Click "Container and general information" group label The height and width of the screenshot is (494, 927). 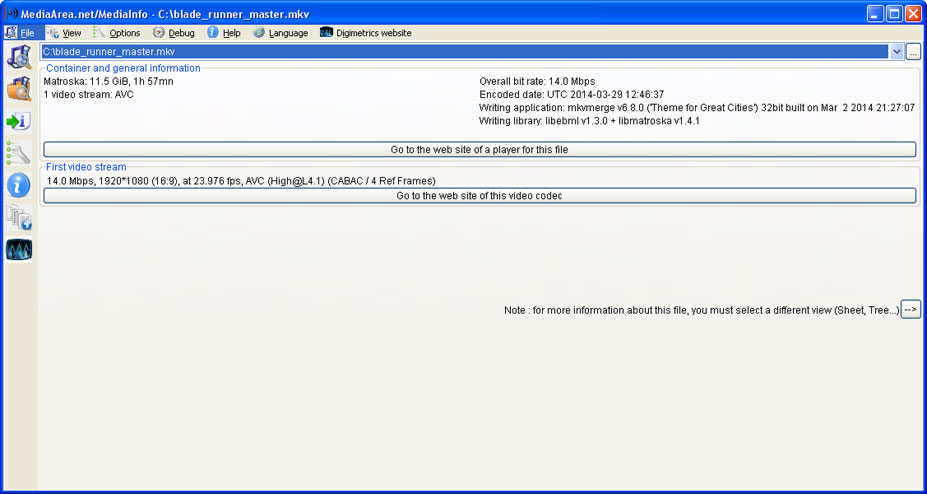point(124,69)
